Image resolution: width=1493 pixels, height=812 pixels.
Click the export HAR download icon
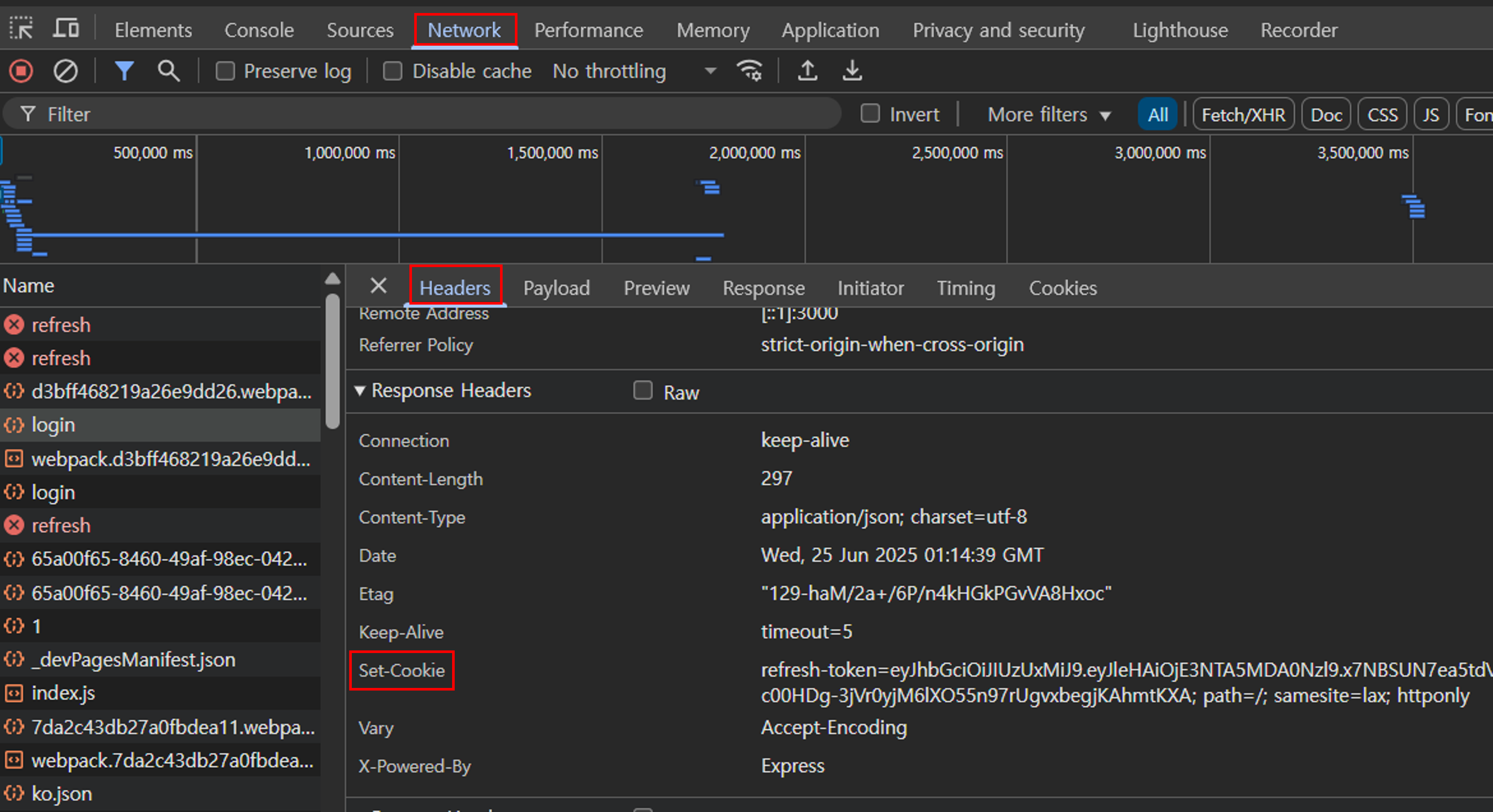point(852,71)
